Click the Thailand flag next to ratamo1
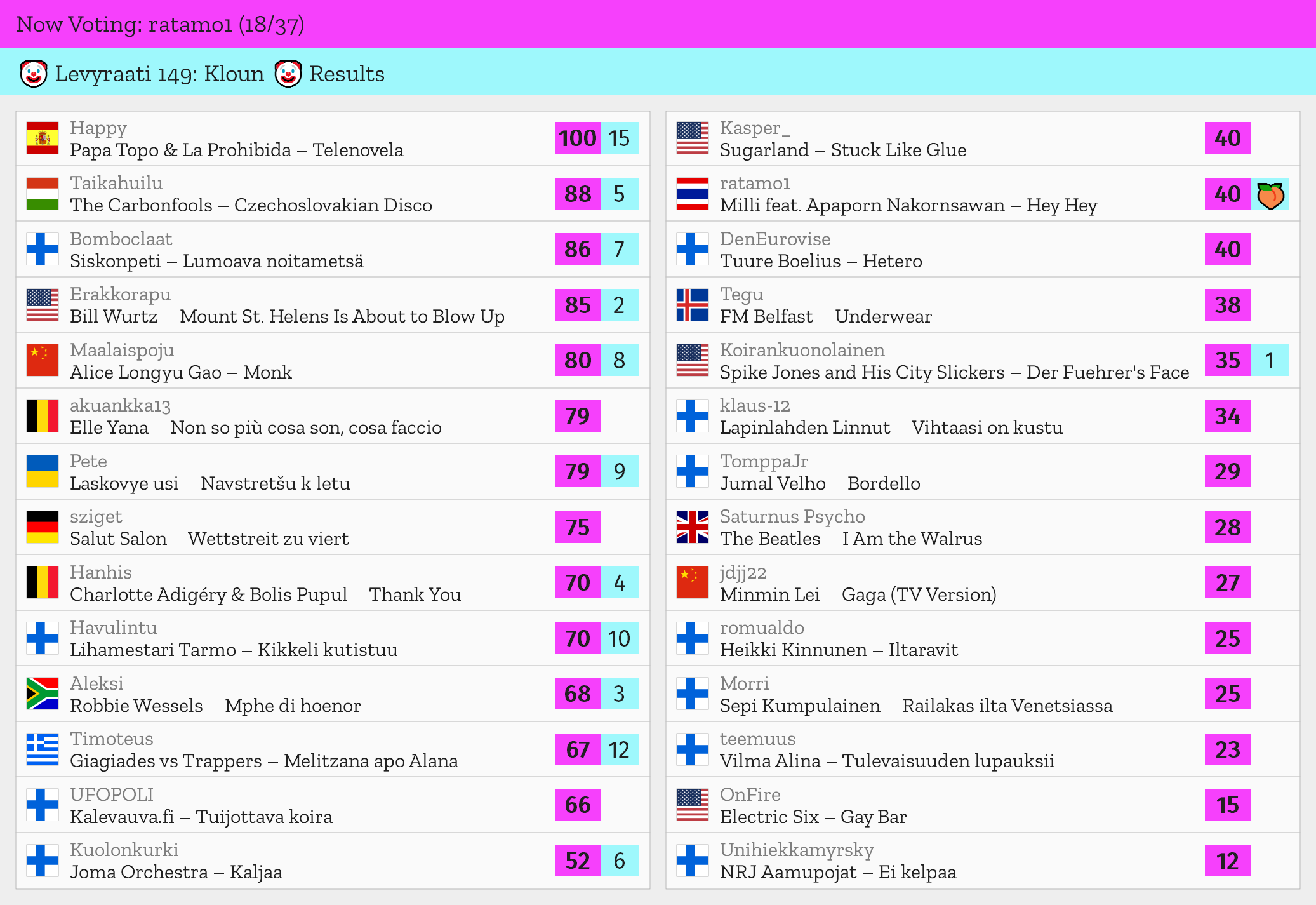 click(x=693, y=194)
